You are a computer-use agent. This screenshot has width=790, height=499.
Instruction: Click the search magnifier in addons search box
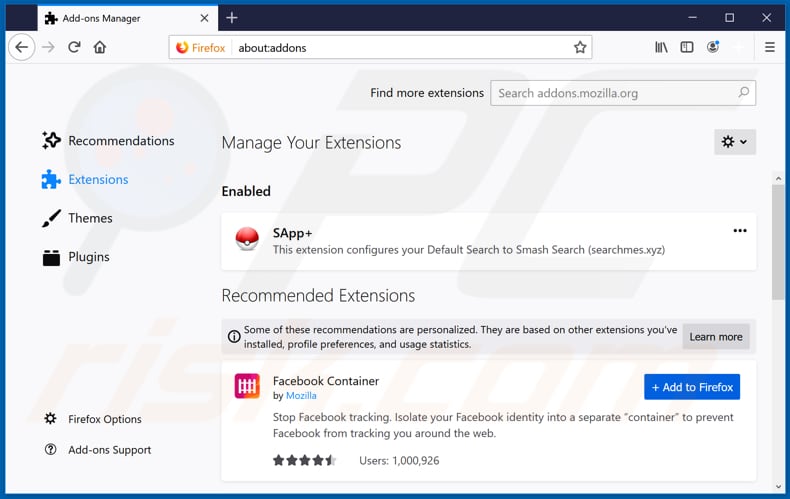click(744, 93)
